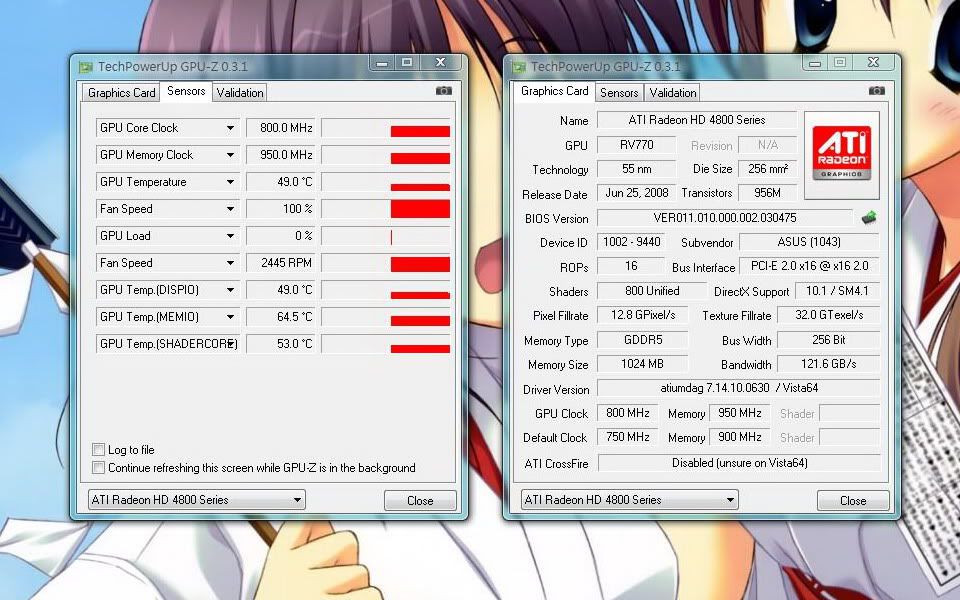Open Sensors tab in right window

(x=619, y=93)
